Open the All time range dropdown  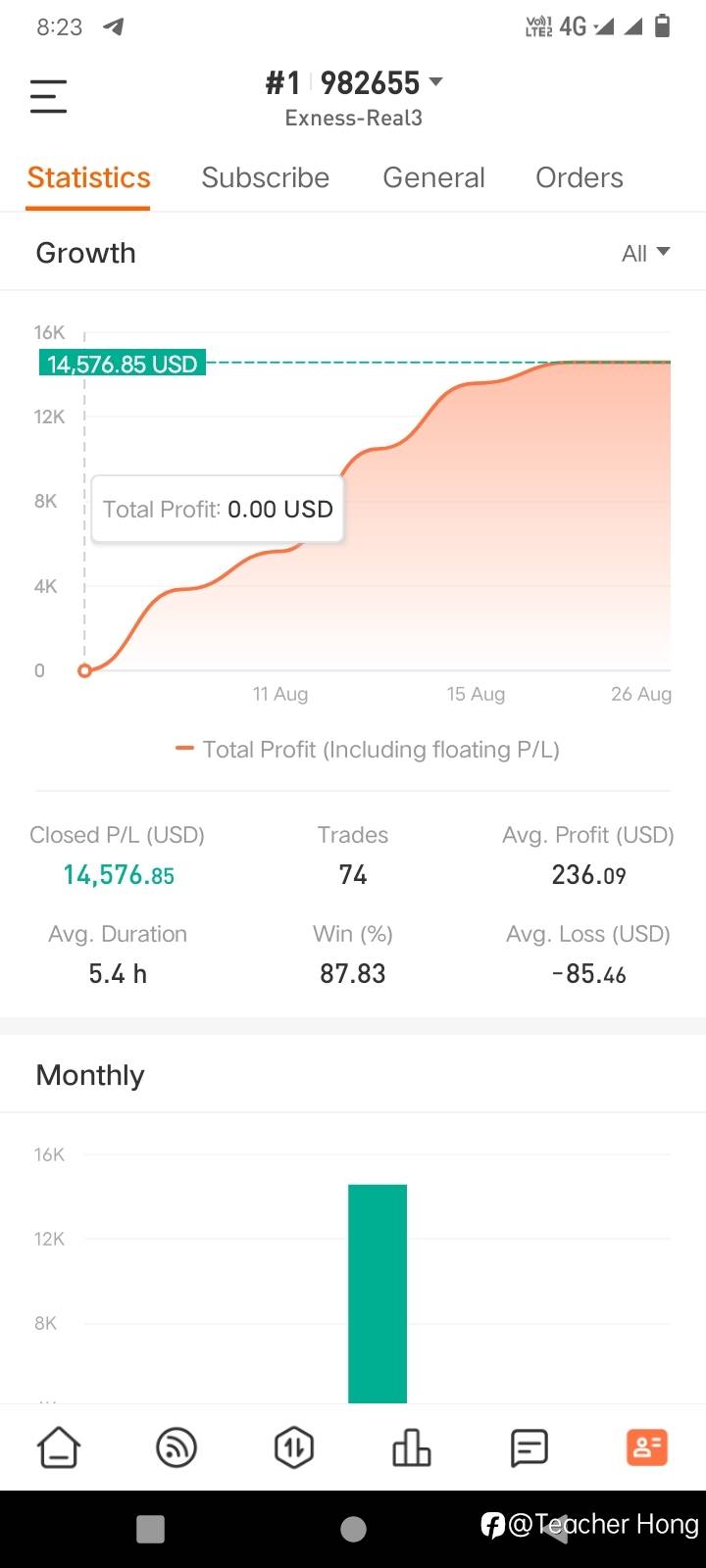point(646,254)
